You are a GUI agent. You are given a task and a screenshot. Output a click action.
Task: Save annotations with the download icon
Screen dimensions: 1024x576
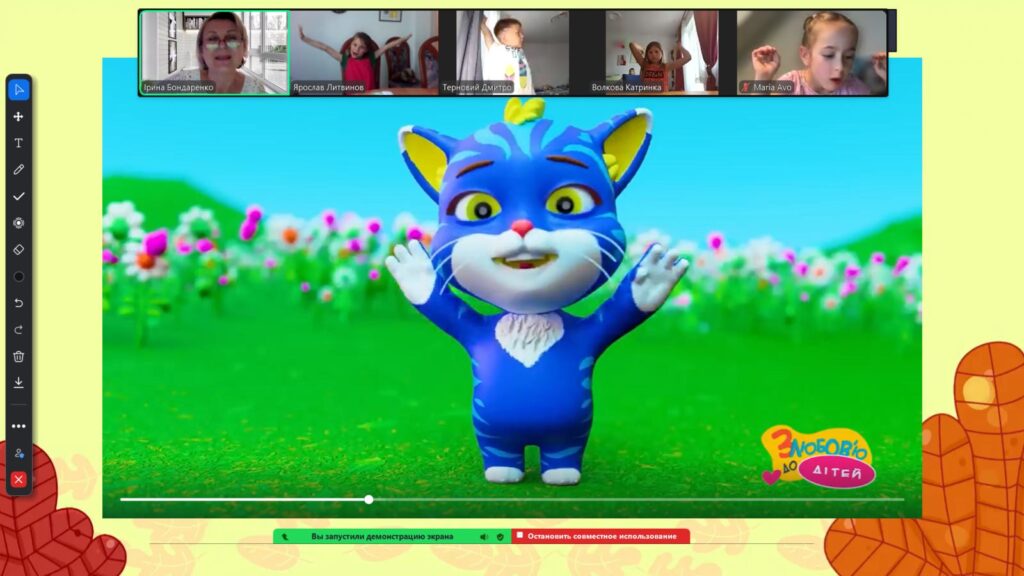[18, 382]
